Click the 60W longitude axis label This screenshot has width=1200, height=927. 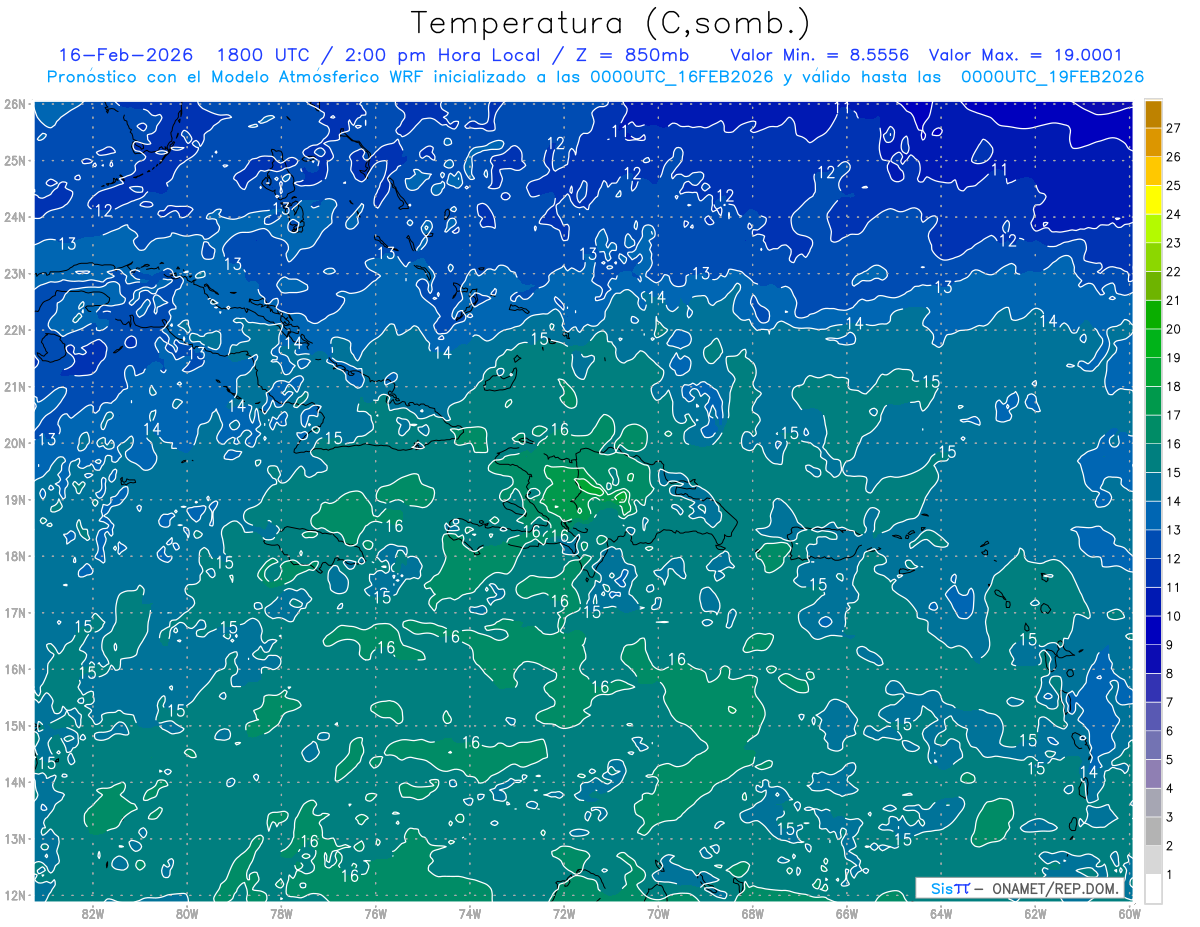tap(1129, 913)
